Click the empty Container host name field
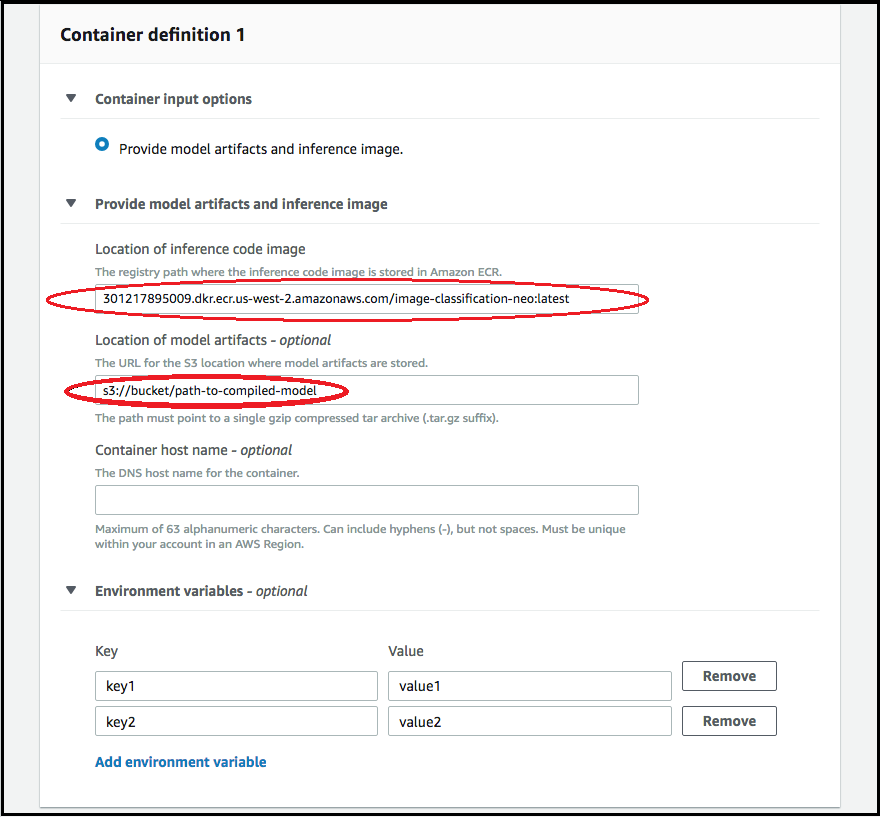Image resolution: width=880 pixels, height=817 pixels. pyautogui.click(x=367, y=500)
